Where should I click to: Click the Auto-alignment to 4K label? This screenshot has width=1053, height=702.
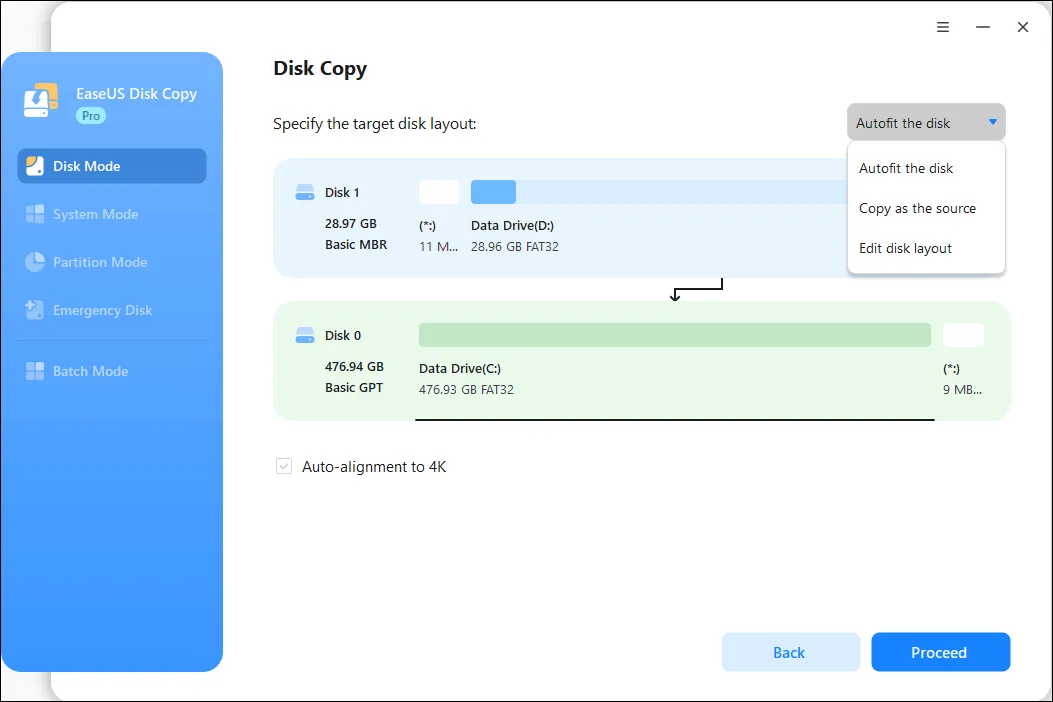(374, 467)
